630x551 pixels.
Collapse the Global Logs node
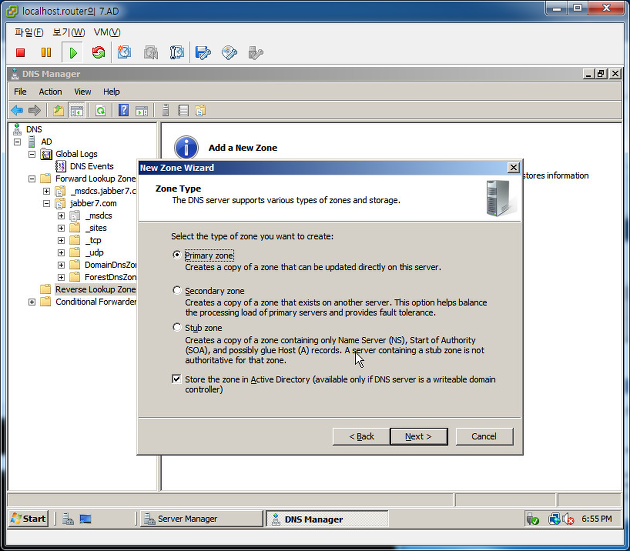click(32, 154)
